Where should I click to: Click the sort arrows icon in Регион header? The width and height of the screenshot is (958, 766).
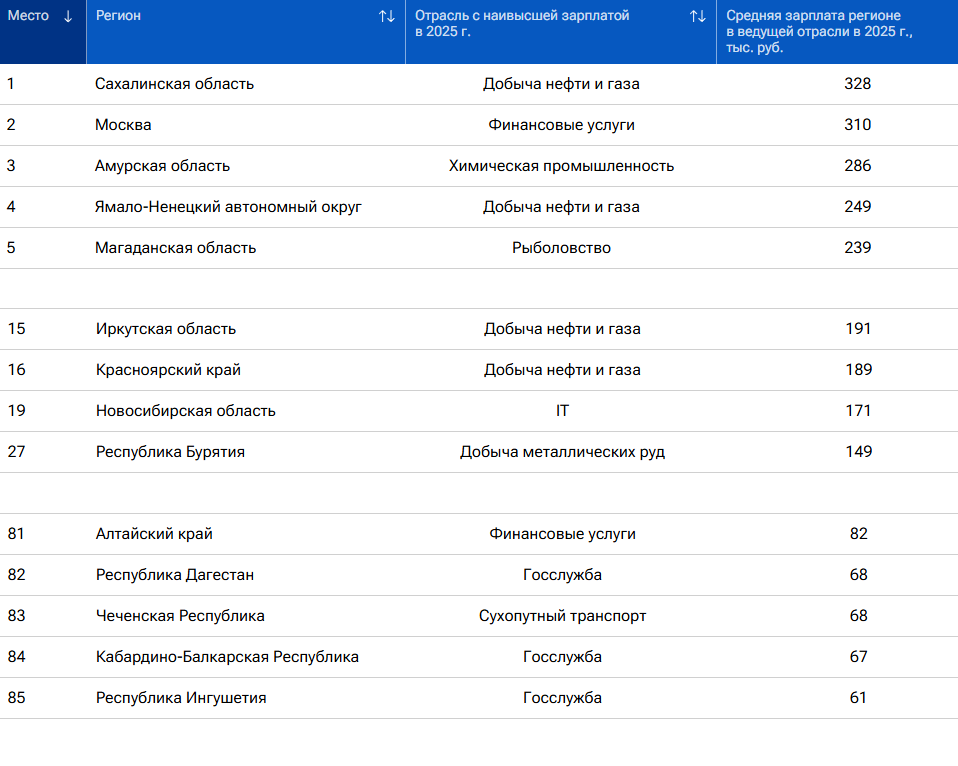(386, 16)
